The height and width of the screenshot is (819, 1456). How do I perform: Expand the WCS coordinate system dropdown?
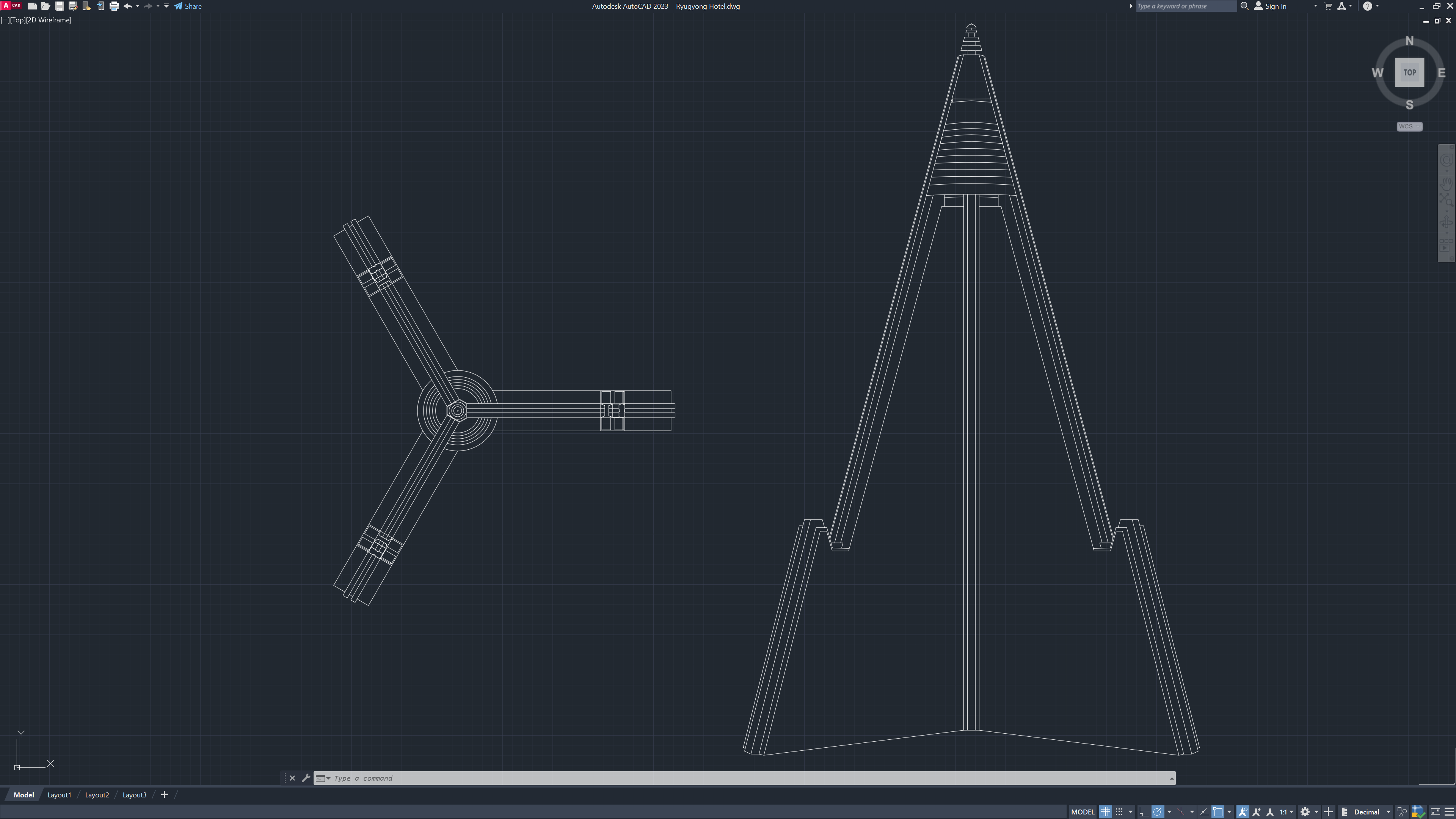[x=1409, y=127]
